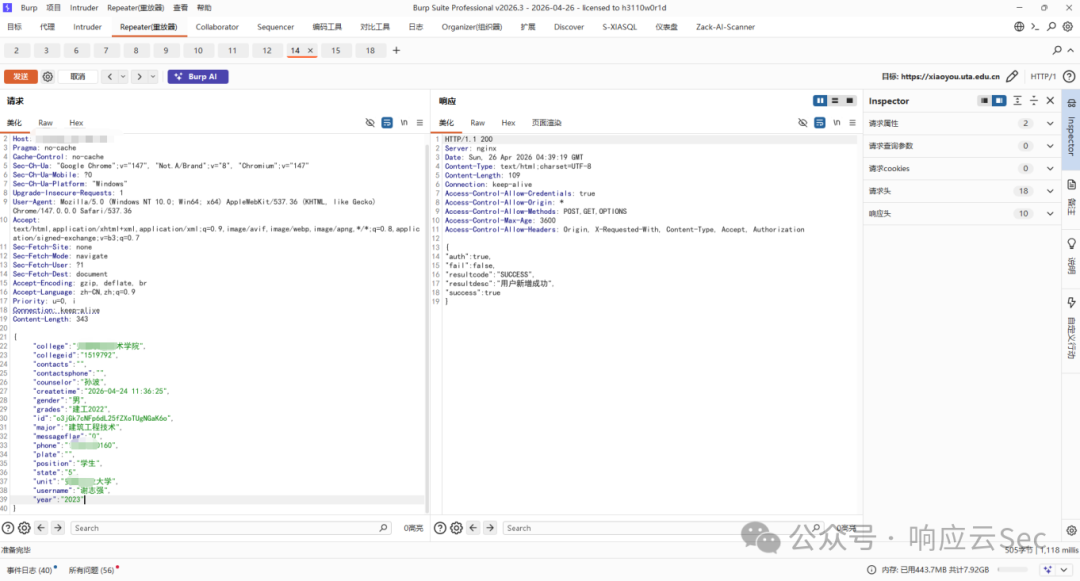Toggle response side-by-side layout view
Viewport: 1080px width, 581px height.
(x=820, y=101)
